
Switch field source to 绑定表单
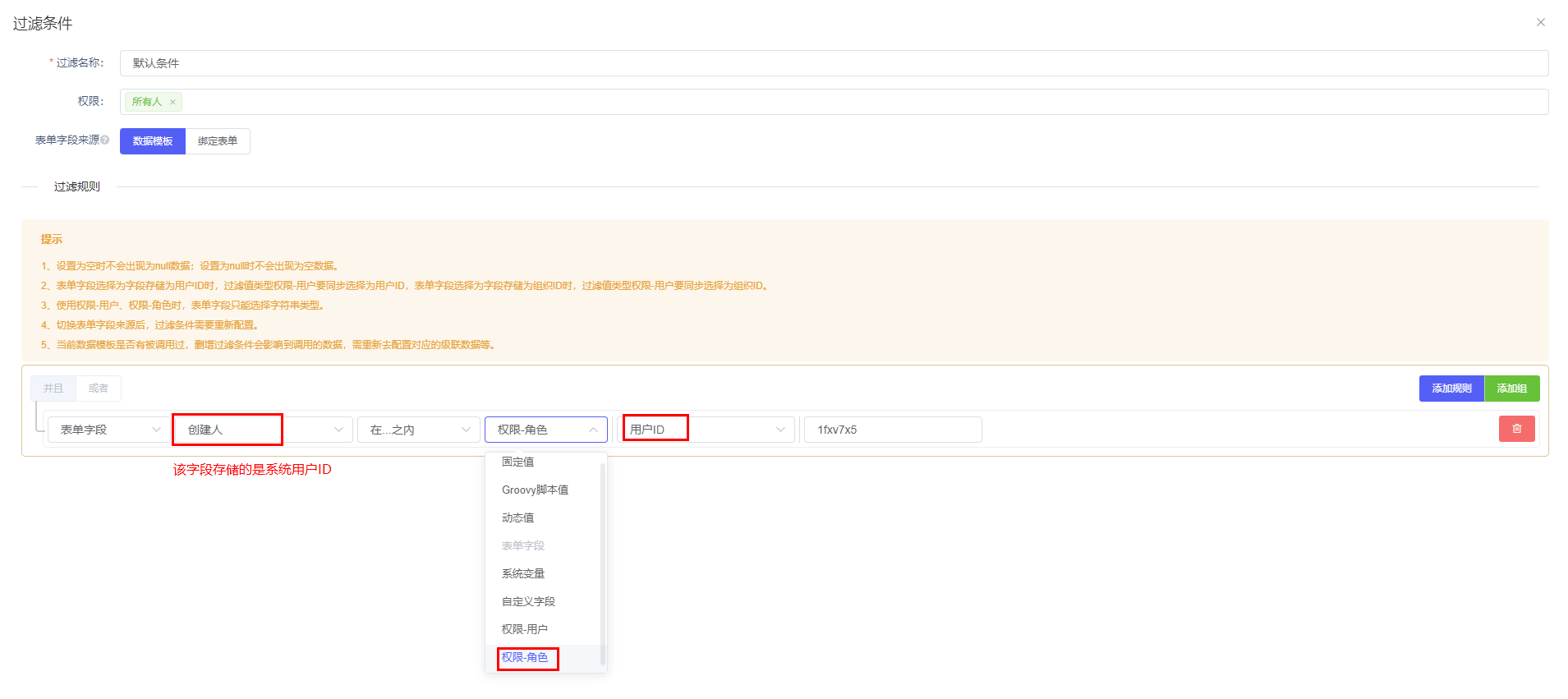click(218, 141)
